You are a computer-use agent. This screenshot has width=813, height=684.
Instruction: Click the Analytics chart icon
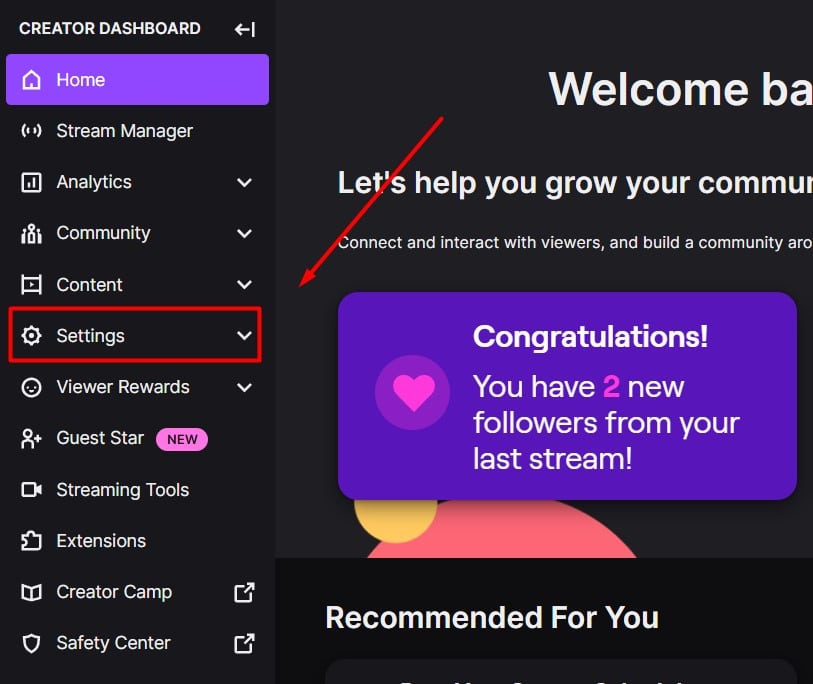click(31, 182)
